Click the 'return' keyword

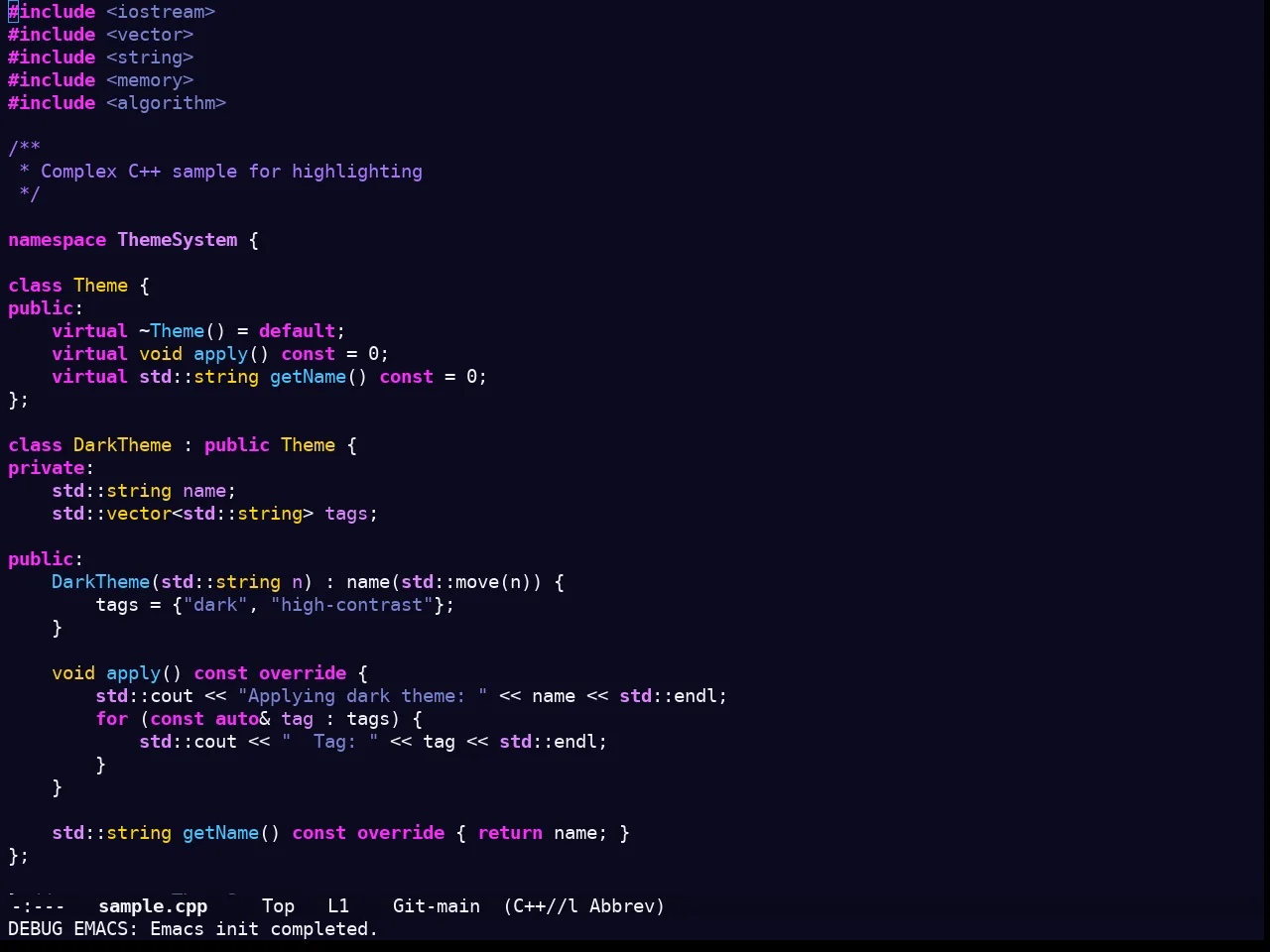[510, 833]
